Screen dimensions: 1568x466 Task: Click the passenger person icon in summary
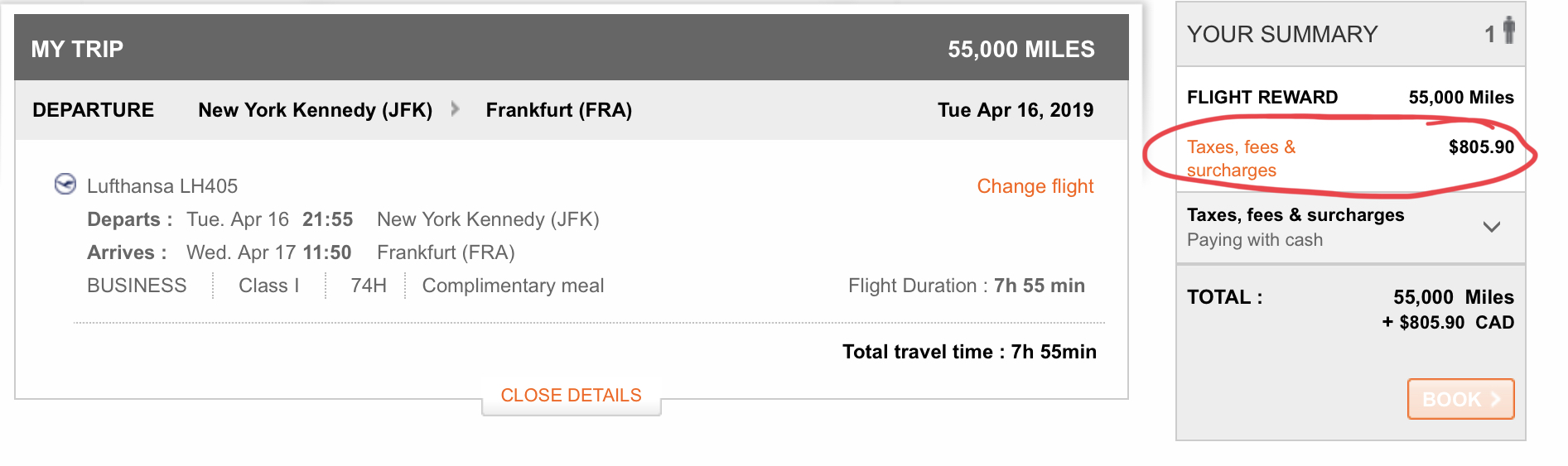[1509, 30]
